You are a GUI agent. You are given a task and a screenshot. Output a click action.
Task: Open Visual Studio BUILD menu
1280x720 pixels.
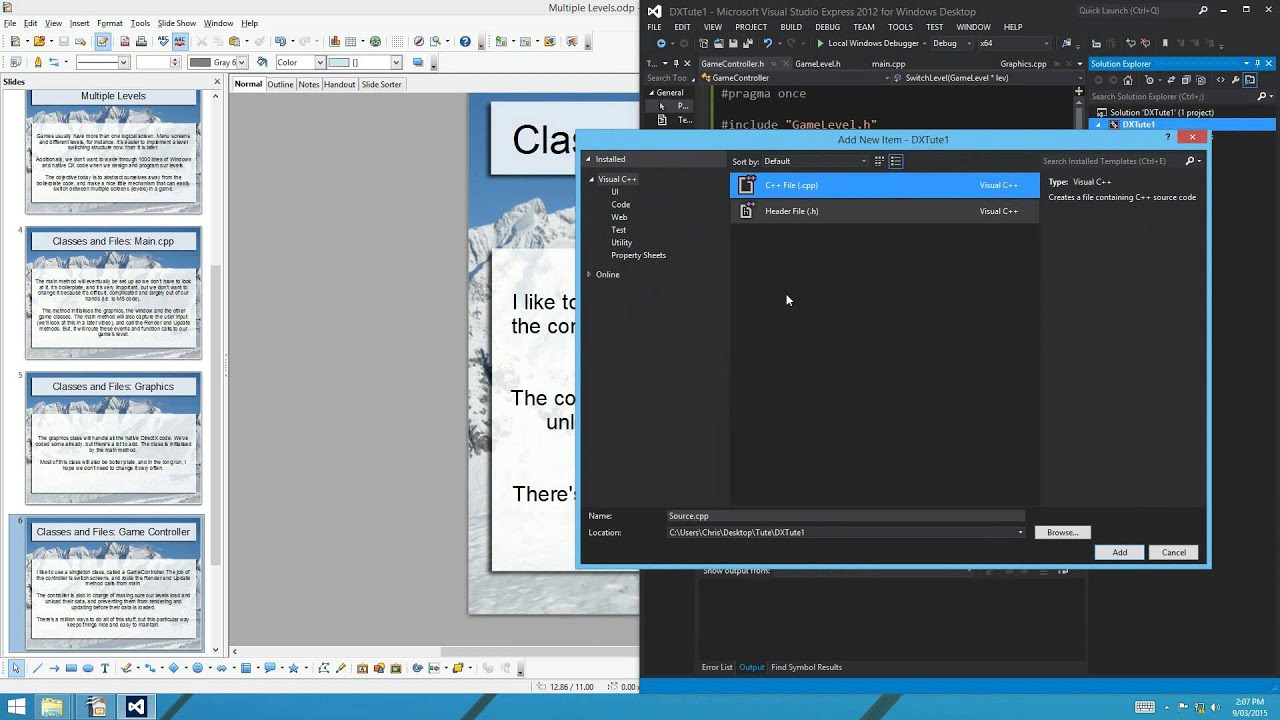click(x=791, y=27)
